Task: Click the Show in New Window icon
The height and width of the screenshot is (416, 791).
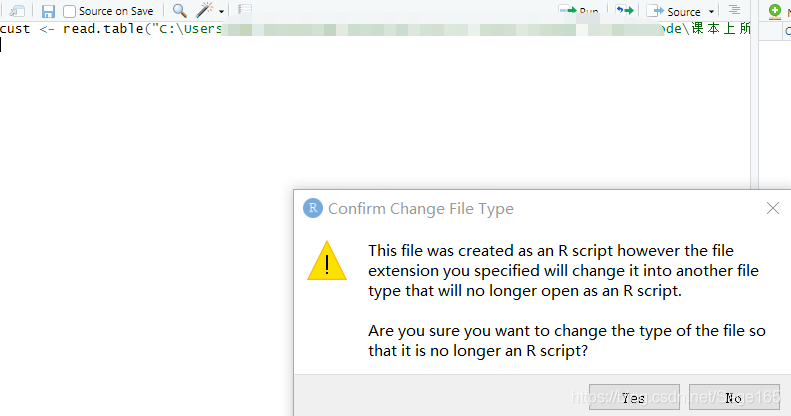Action: tap(17, 11)
